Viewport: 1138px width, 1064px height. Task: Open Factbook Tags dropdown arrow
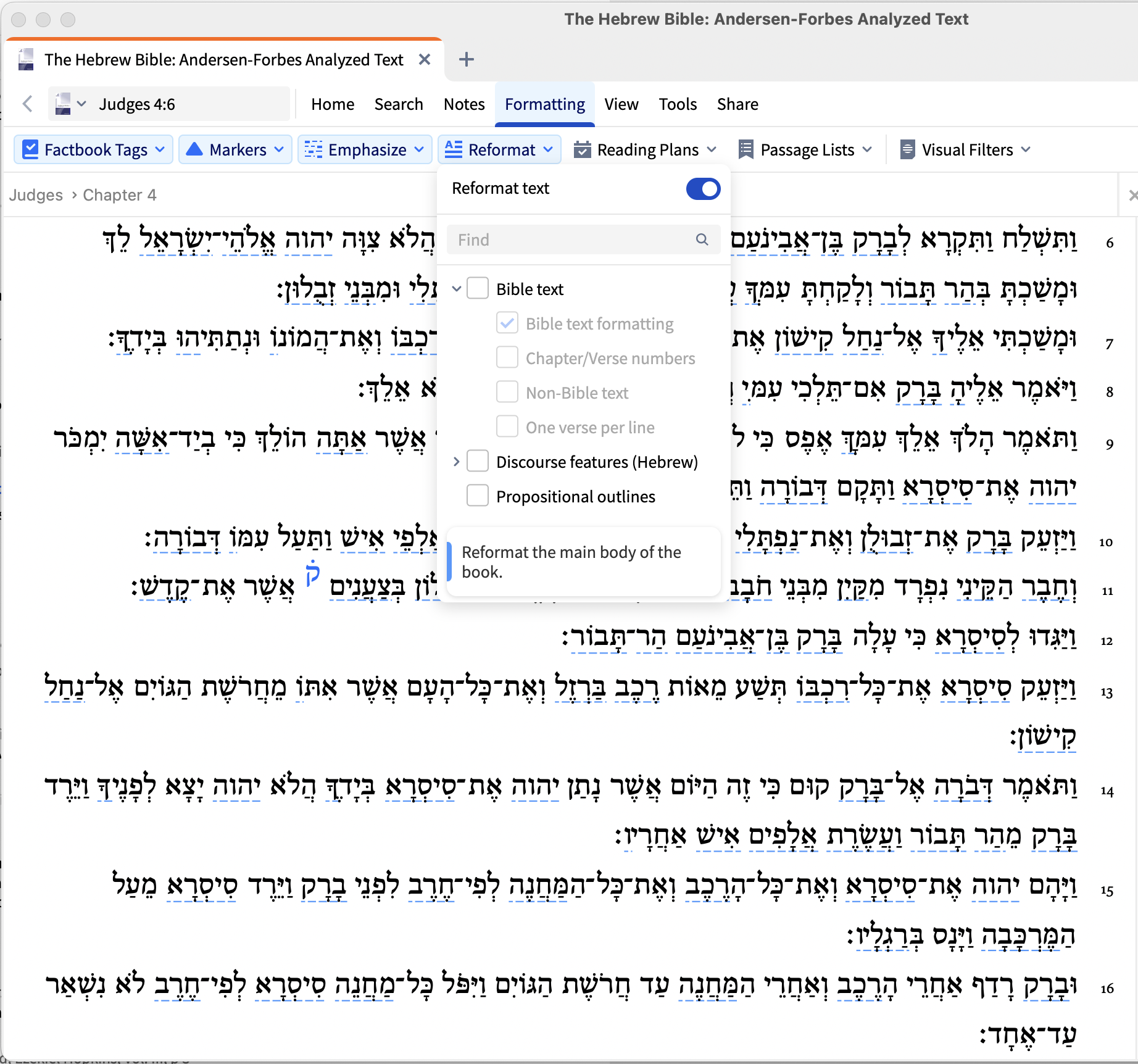click(160, 149)
